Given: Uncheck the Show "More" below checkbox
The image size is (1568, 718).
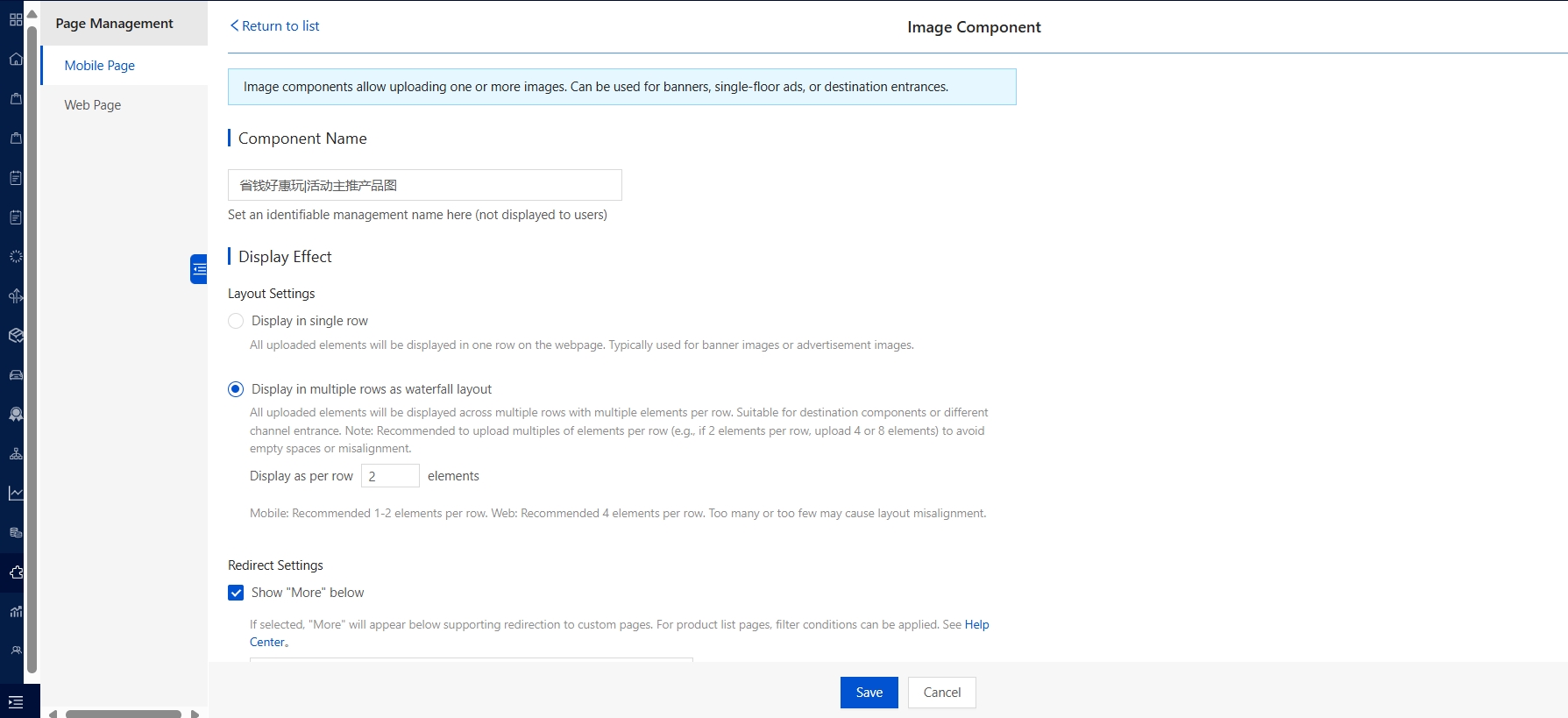Looking at the screenshot, I should [236, 593].
